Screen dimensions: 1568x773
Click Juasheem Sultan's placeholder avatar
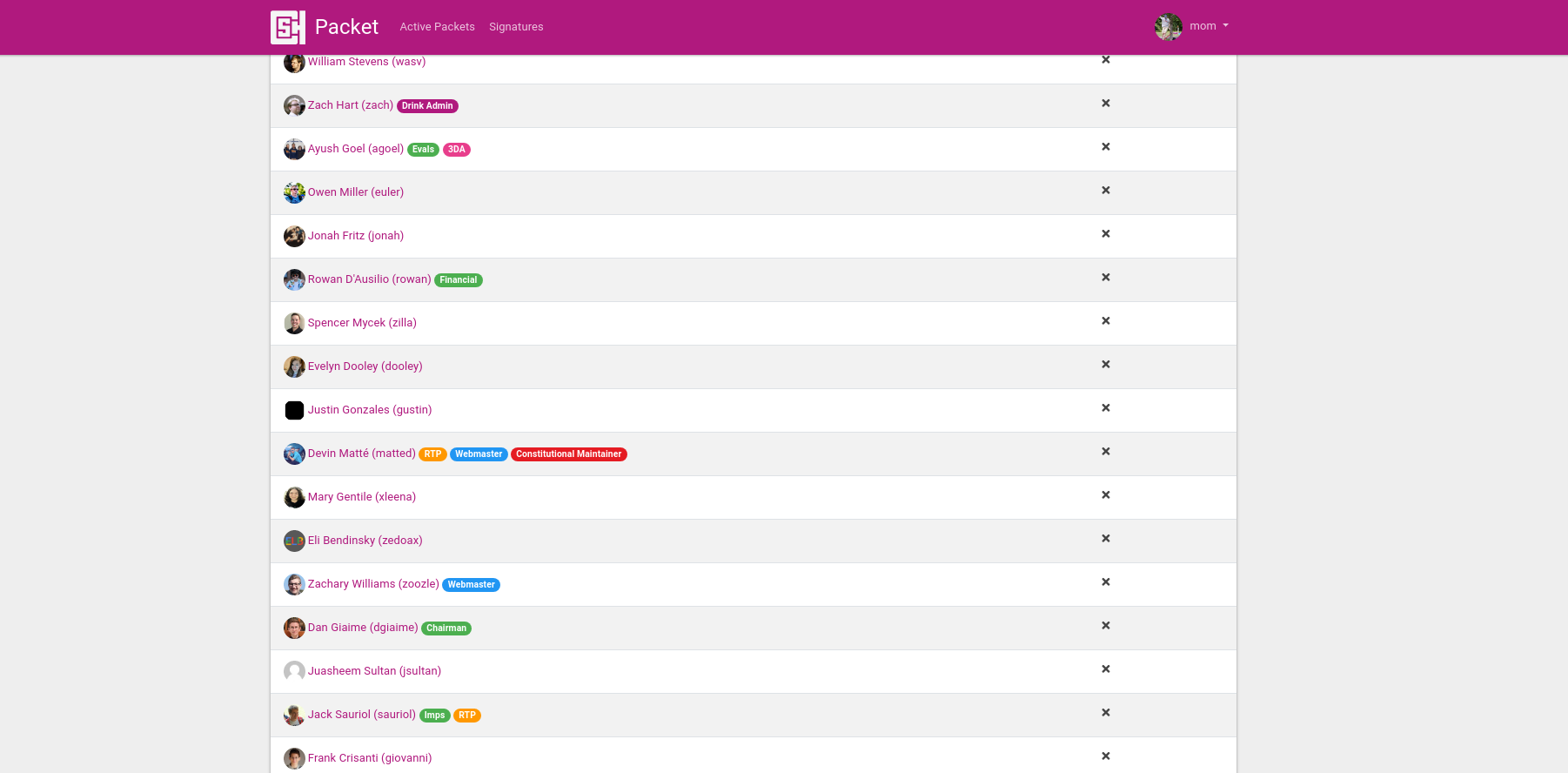[x=294, y=671]
